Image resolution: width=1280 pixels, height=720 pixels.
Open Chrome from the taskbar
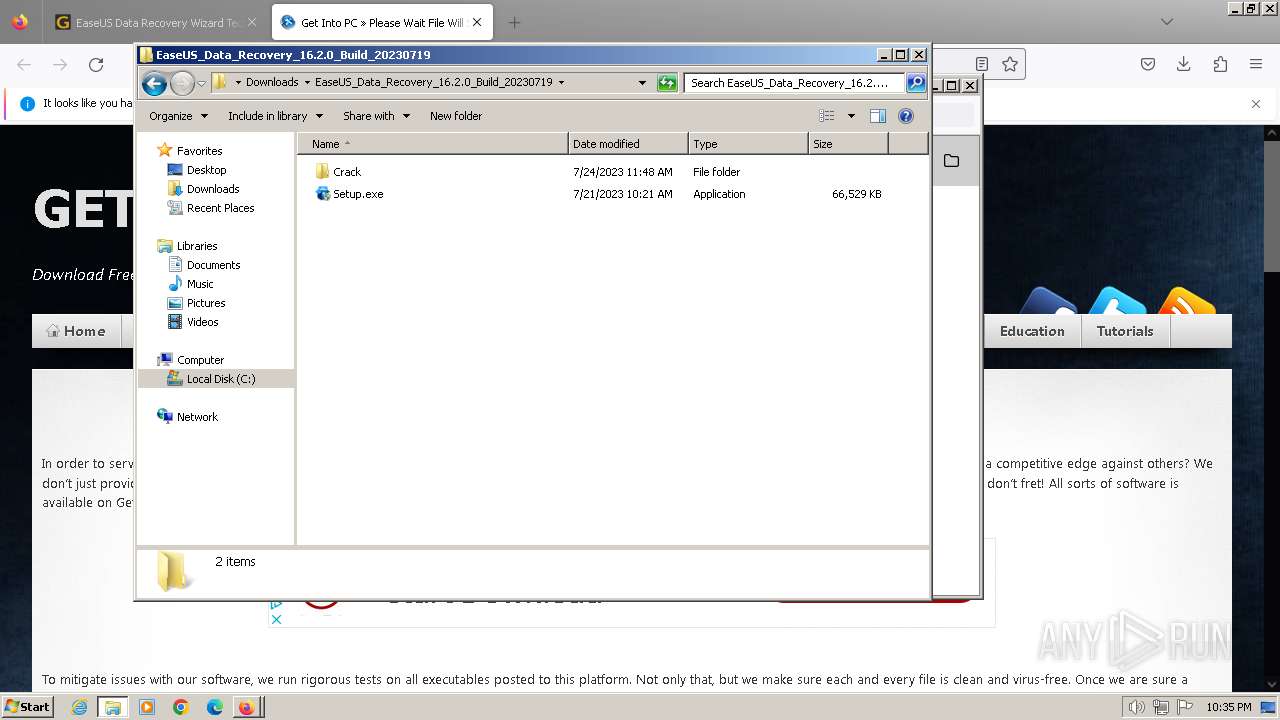[180, 707]
